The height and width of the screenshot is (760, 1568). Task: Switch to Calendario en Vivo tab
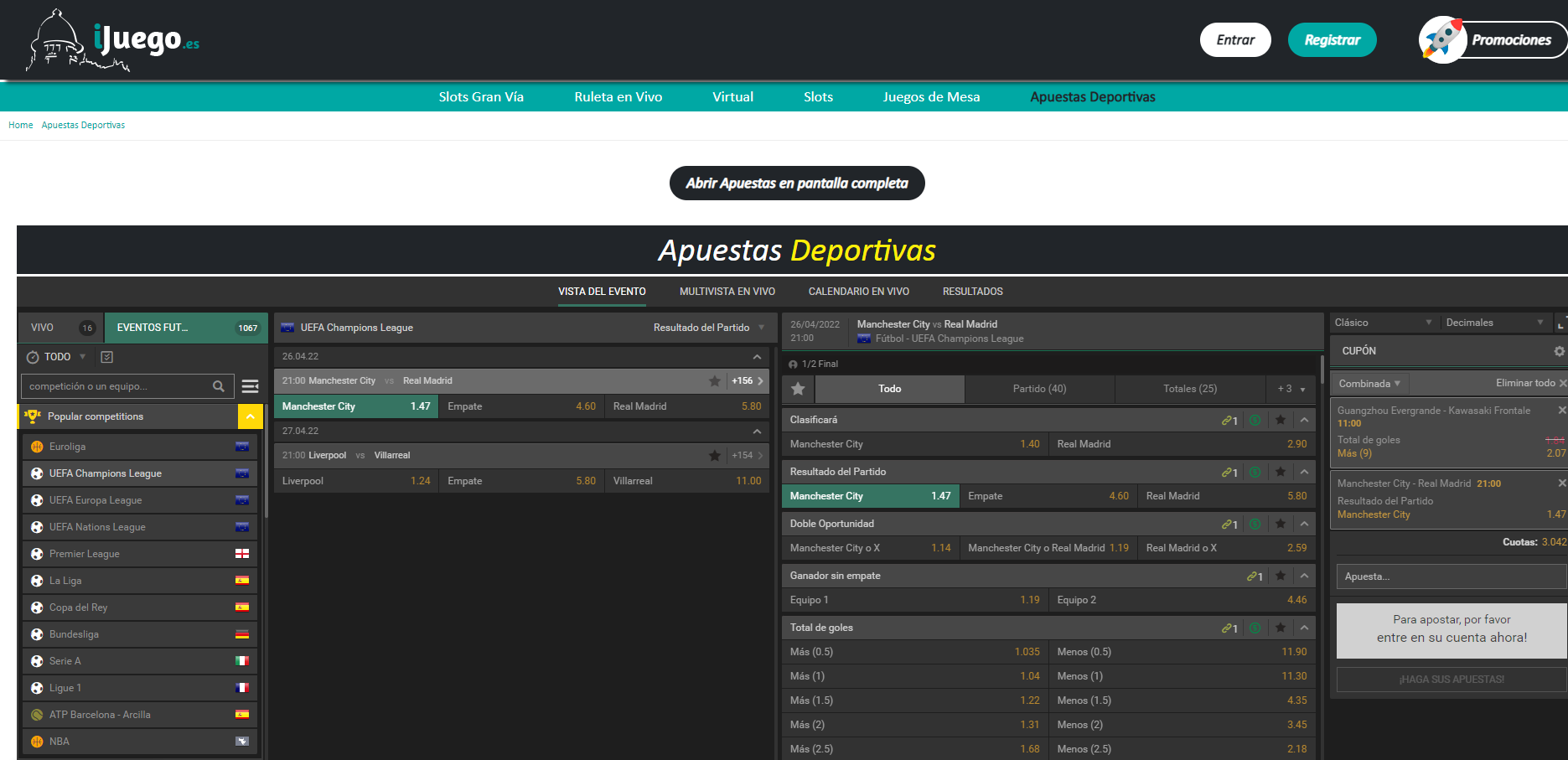(859, 292)
